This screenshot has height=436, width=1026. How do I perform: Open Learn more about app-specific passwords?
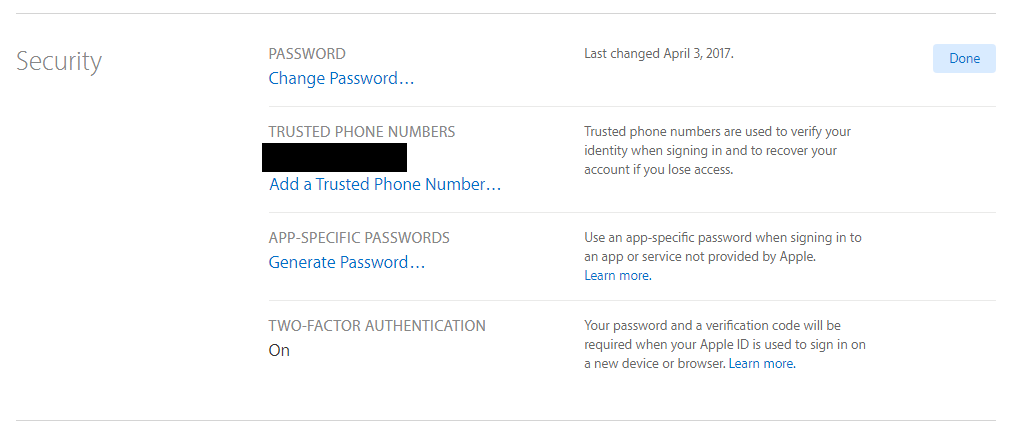tap(617, 276)
